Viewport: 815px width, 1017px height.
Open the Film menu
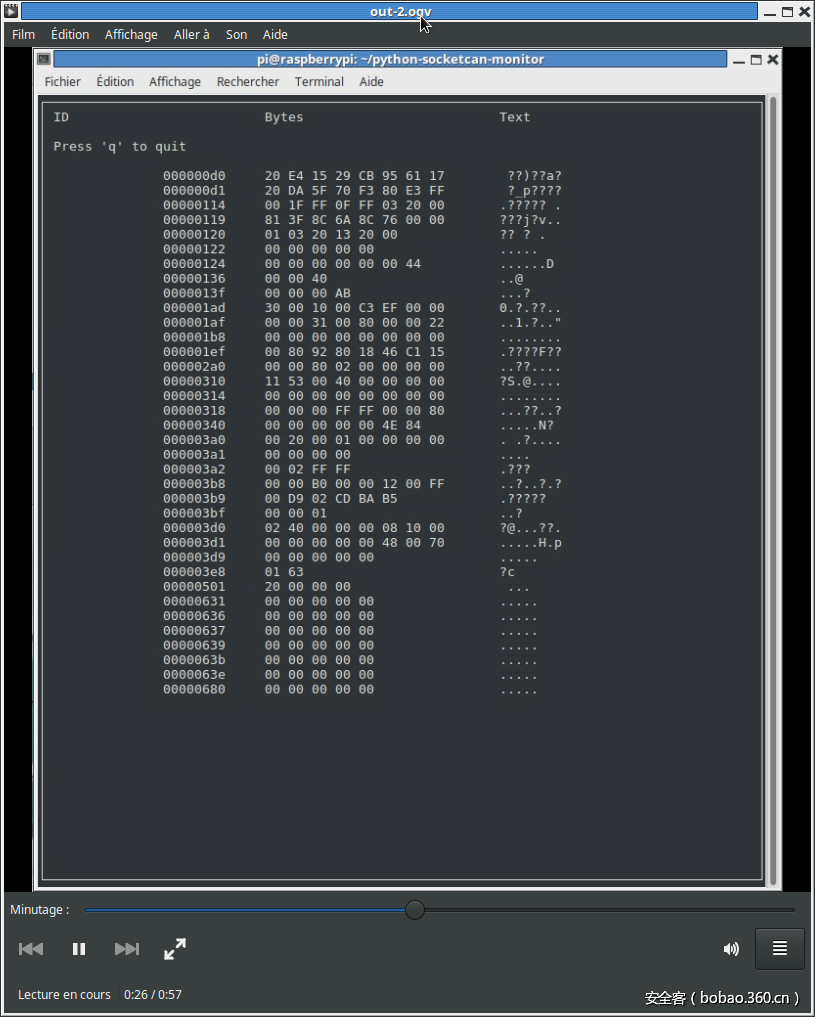(23, 34)
